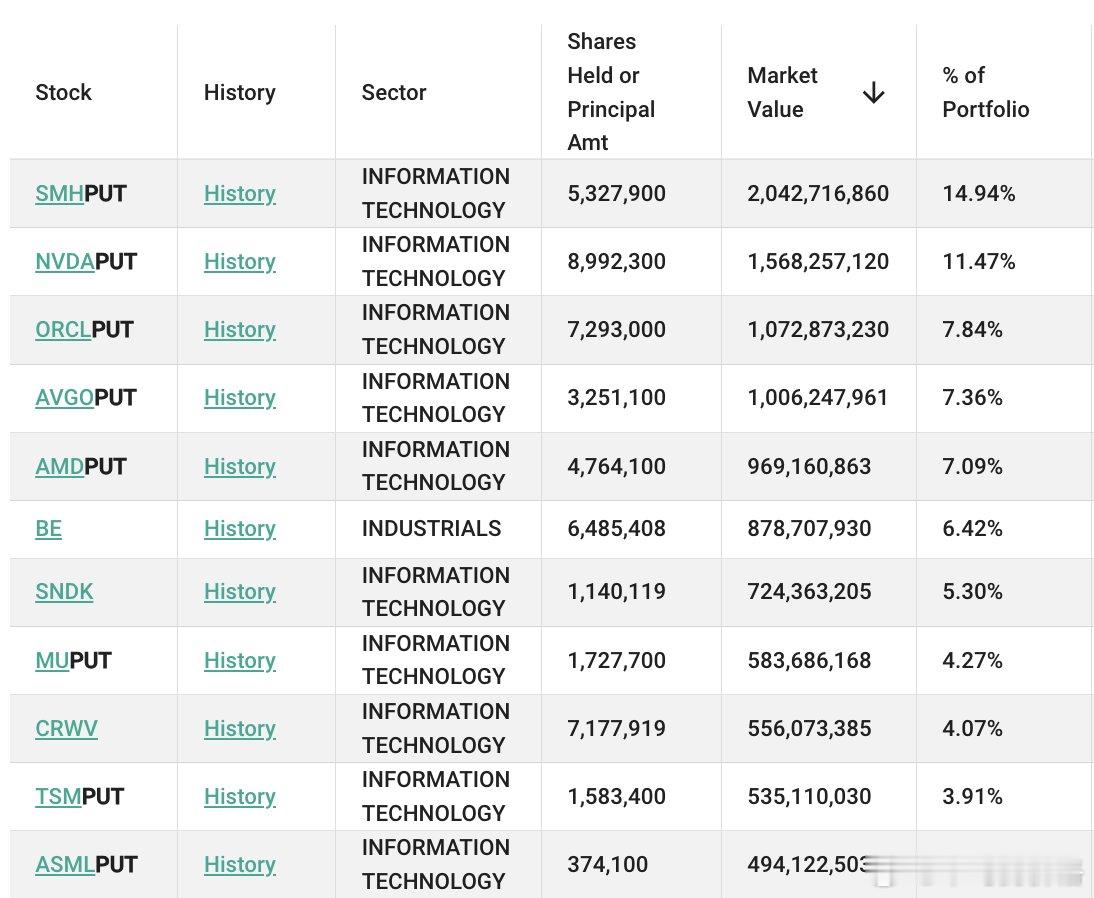This screenshot has height=898, width=1094.
Task: Select shares value 7,177,919
Action: pos(617,728)
